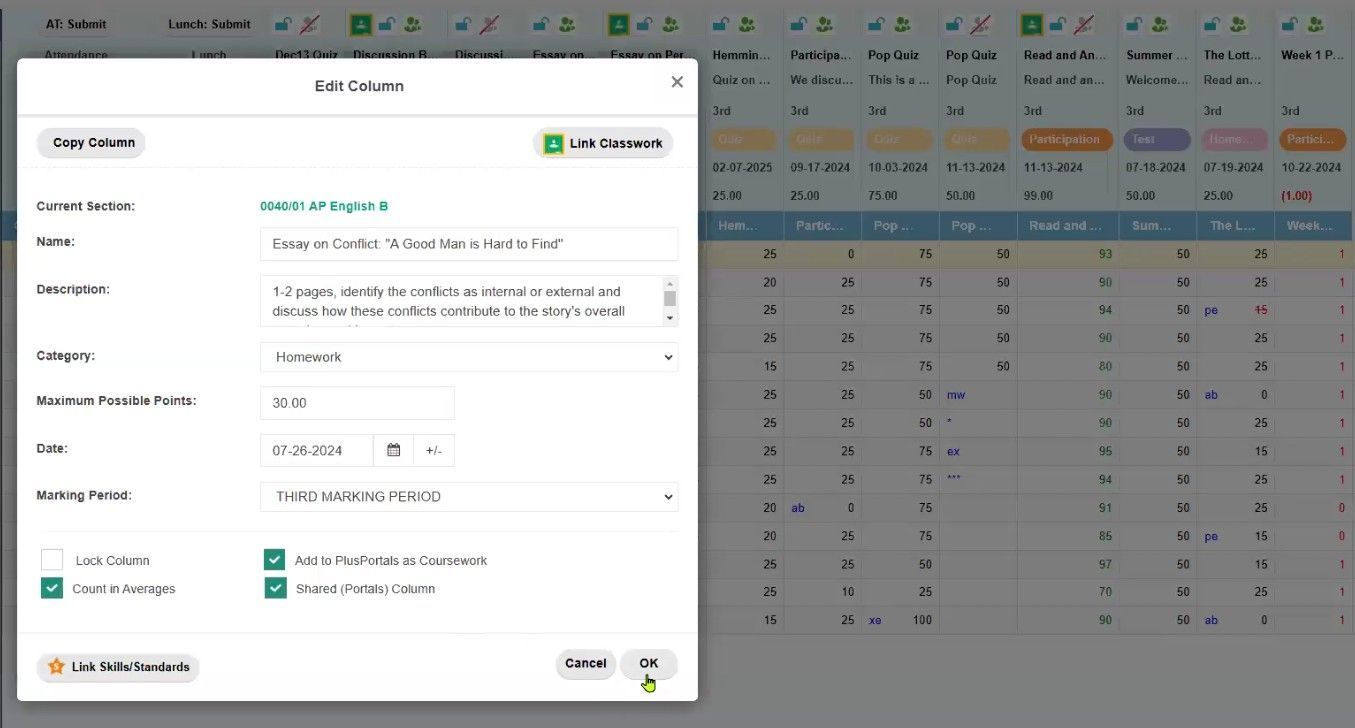This screenshot has height=728, width=1355.
Task: Open the AT: Submit attendance link
Action: coord(77,23)
